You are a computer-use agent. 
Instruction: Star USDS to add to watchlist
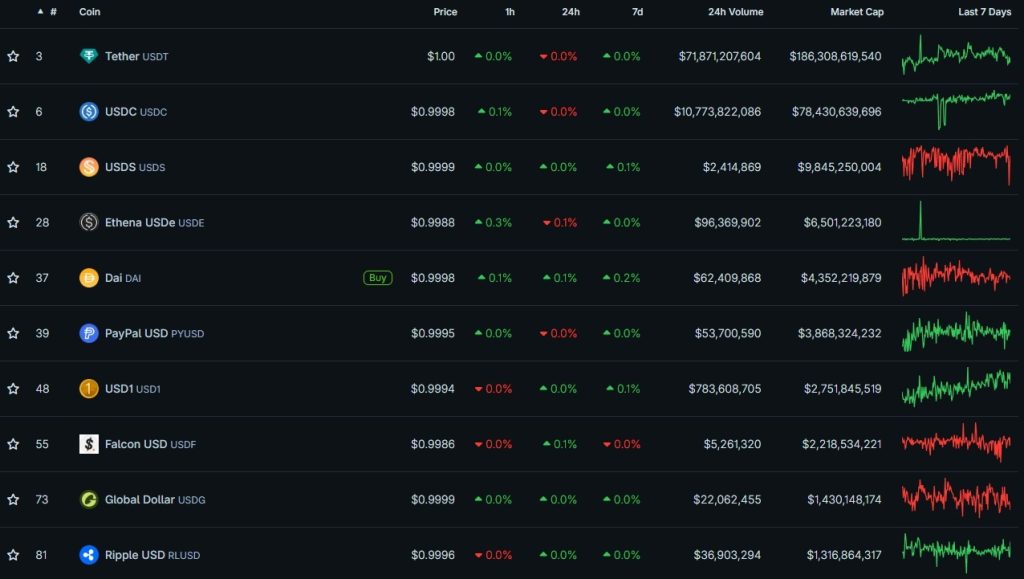(13, 167)
